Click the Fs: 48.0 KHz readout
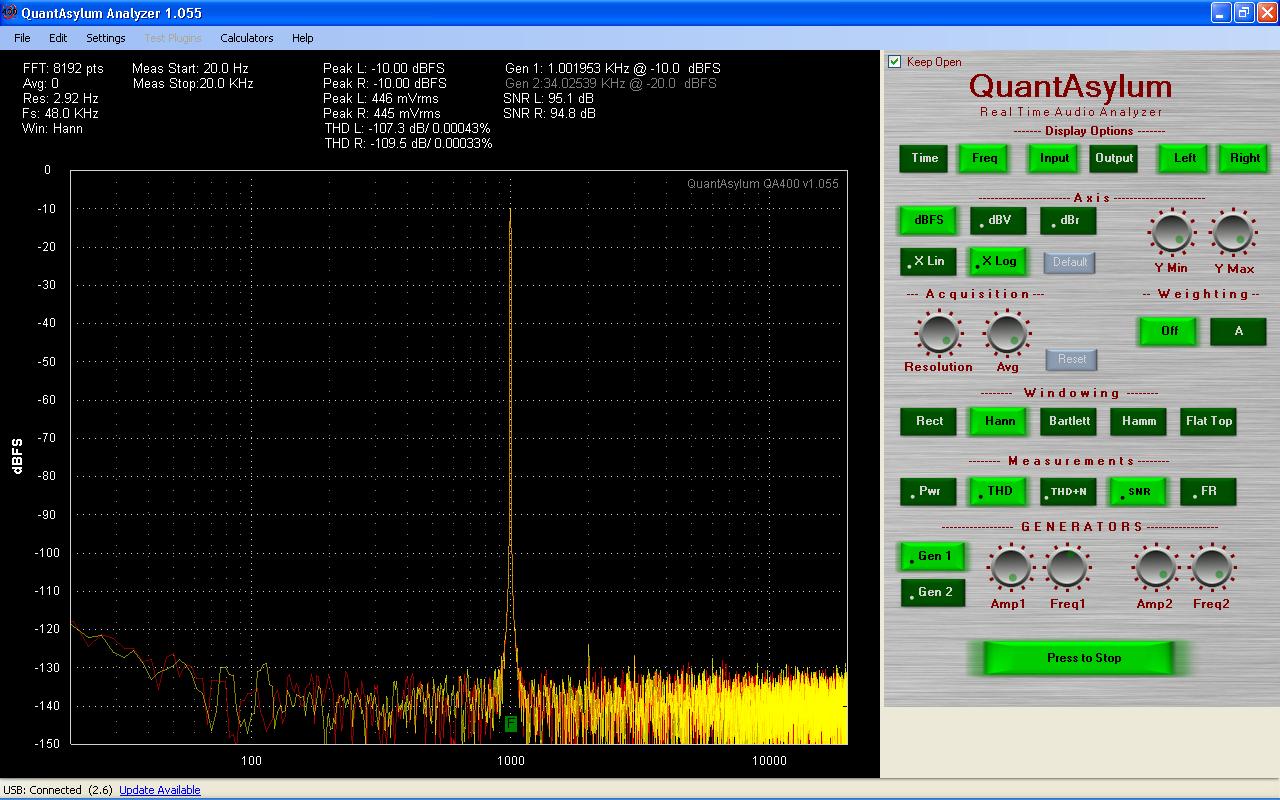This screenshot has width=1280, height=800. 60,113
